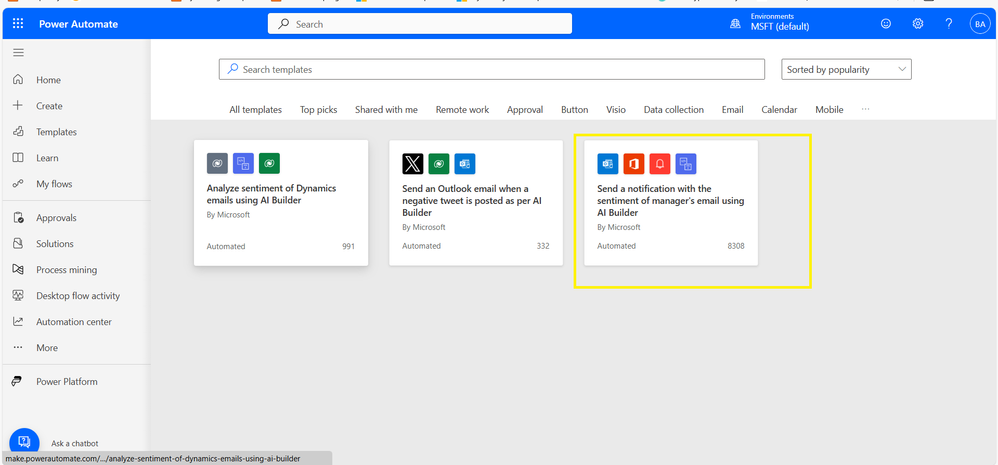Click the Outlook icon on manager's email card
Screen dimensions: 998x465
pos(608,163)
